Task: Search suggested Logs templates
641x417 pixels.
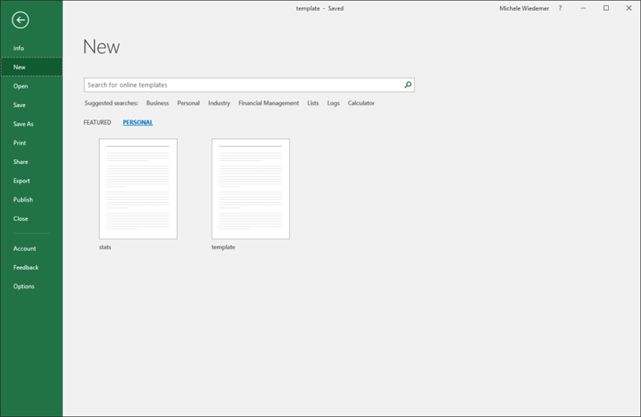Action: [333, 103]
